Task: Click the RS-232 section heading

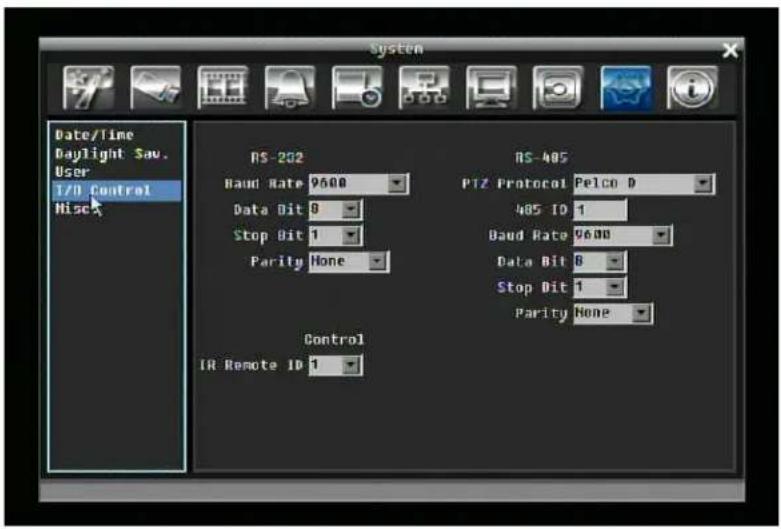Action: (x=277, y=158)
